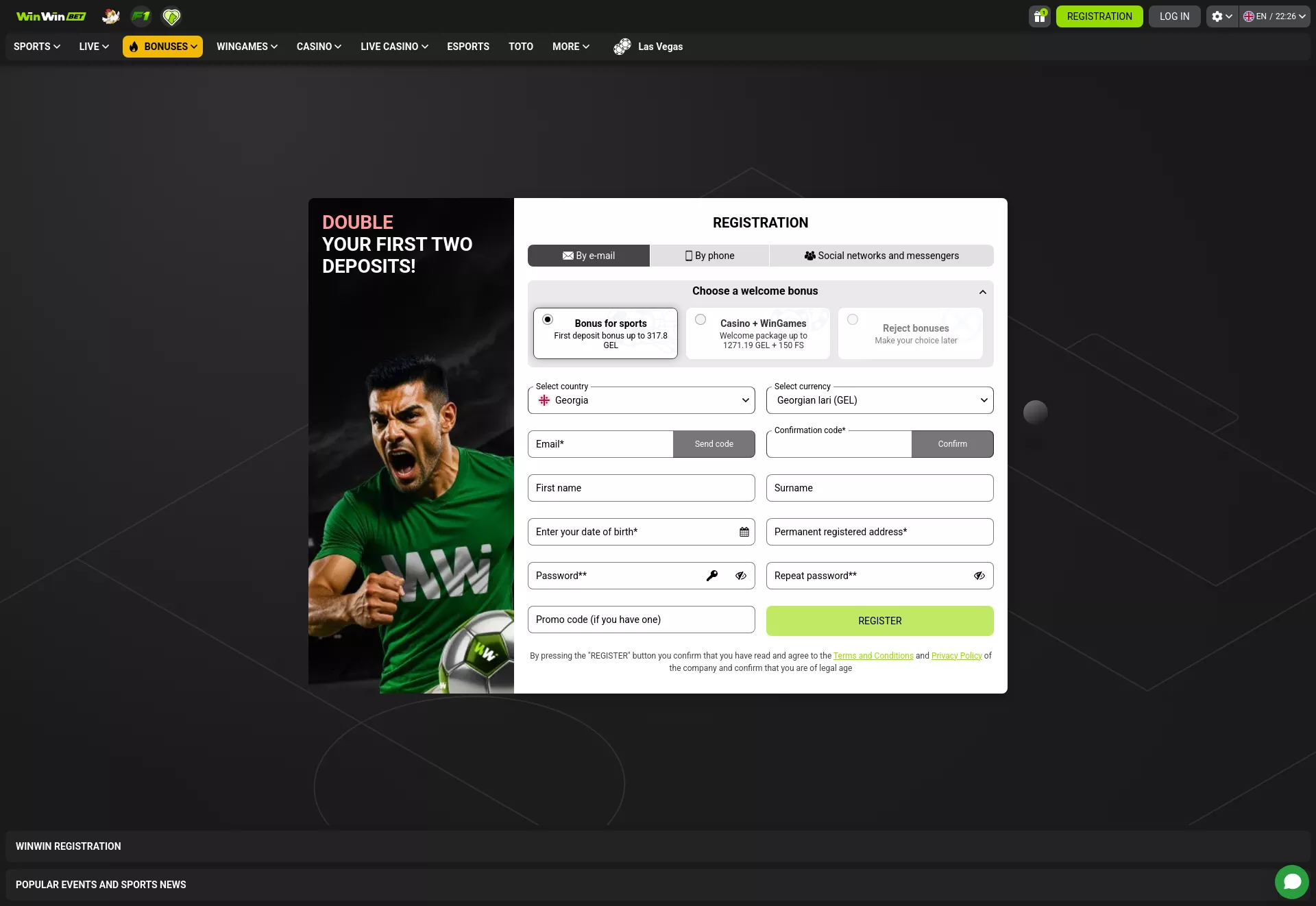
Task: Generate password with the key icon
Action: click(x=712, y=576)
